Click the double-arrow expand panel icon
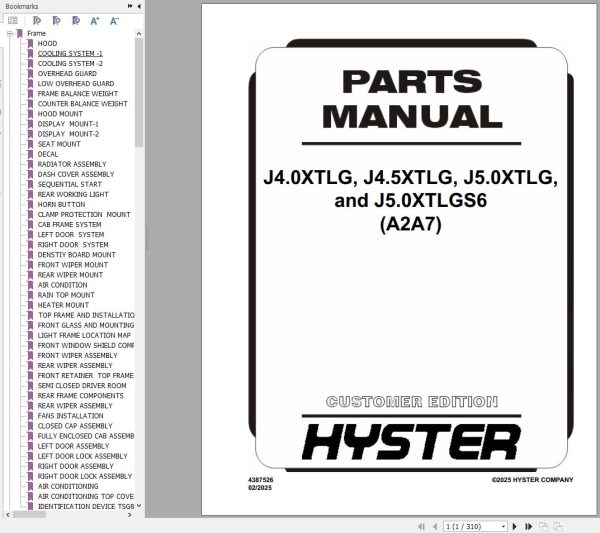 pos(130,6)
